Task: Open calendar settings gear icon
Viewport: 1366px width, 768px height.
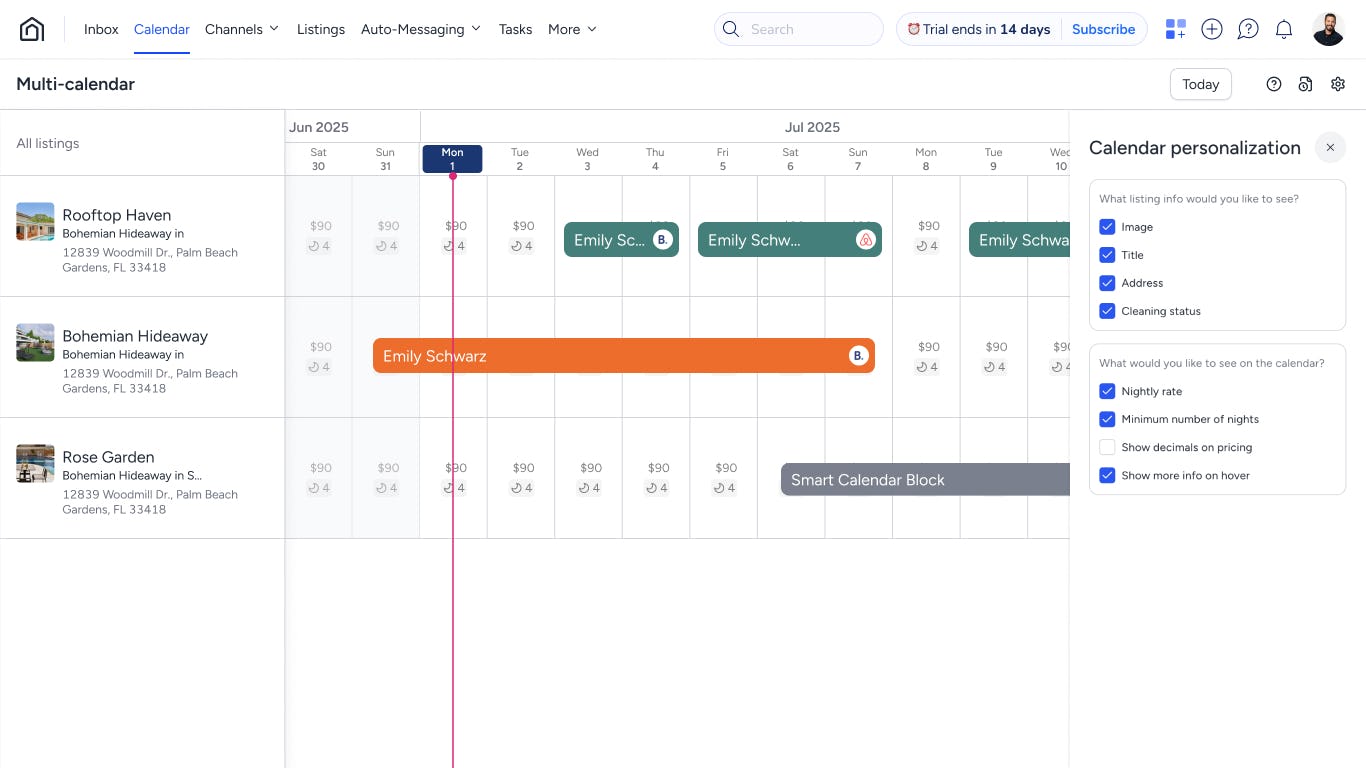Action: click(x=1338, y=84)
